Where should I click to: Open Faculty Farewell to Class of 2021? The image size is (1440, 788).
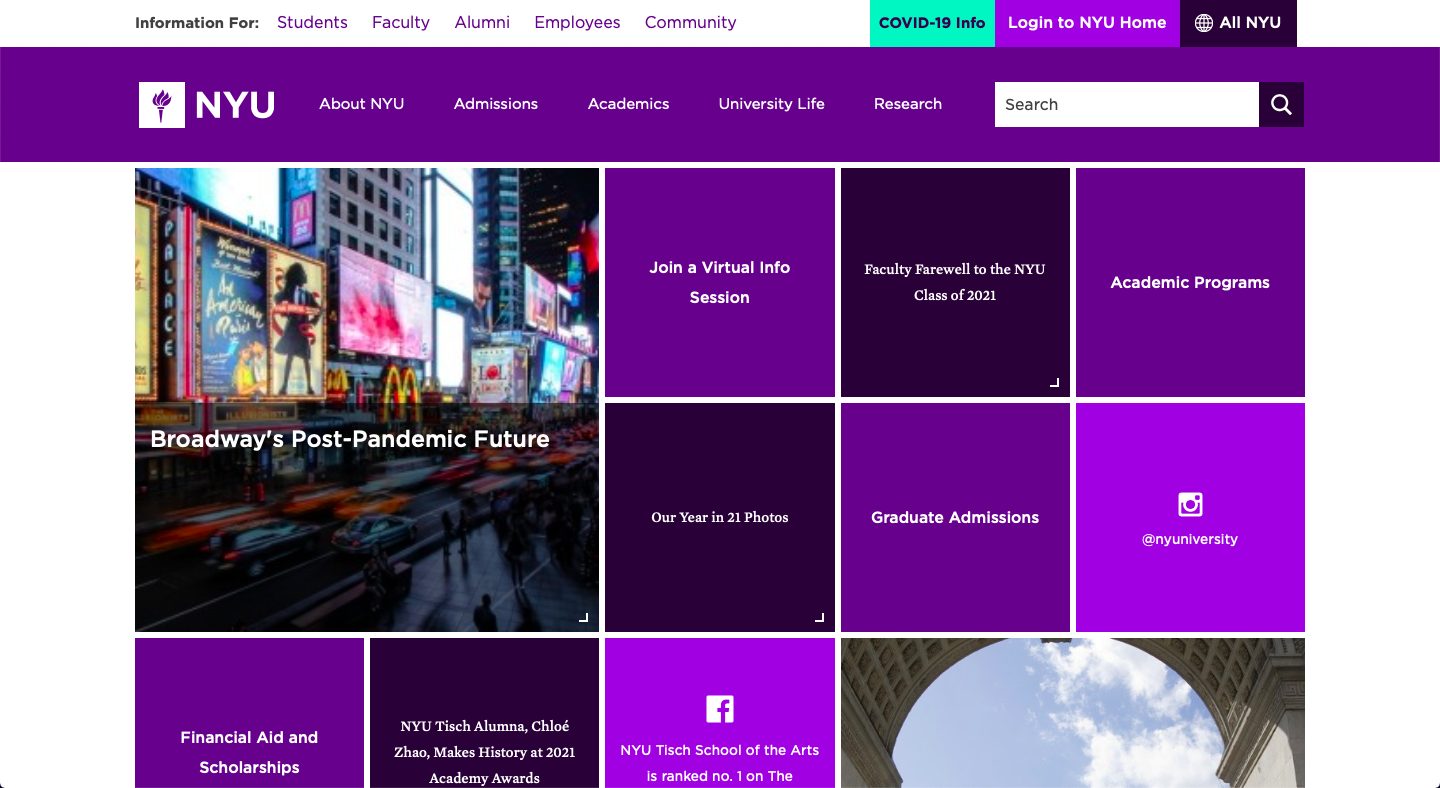(955, 282)
